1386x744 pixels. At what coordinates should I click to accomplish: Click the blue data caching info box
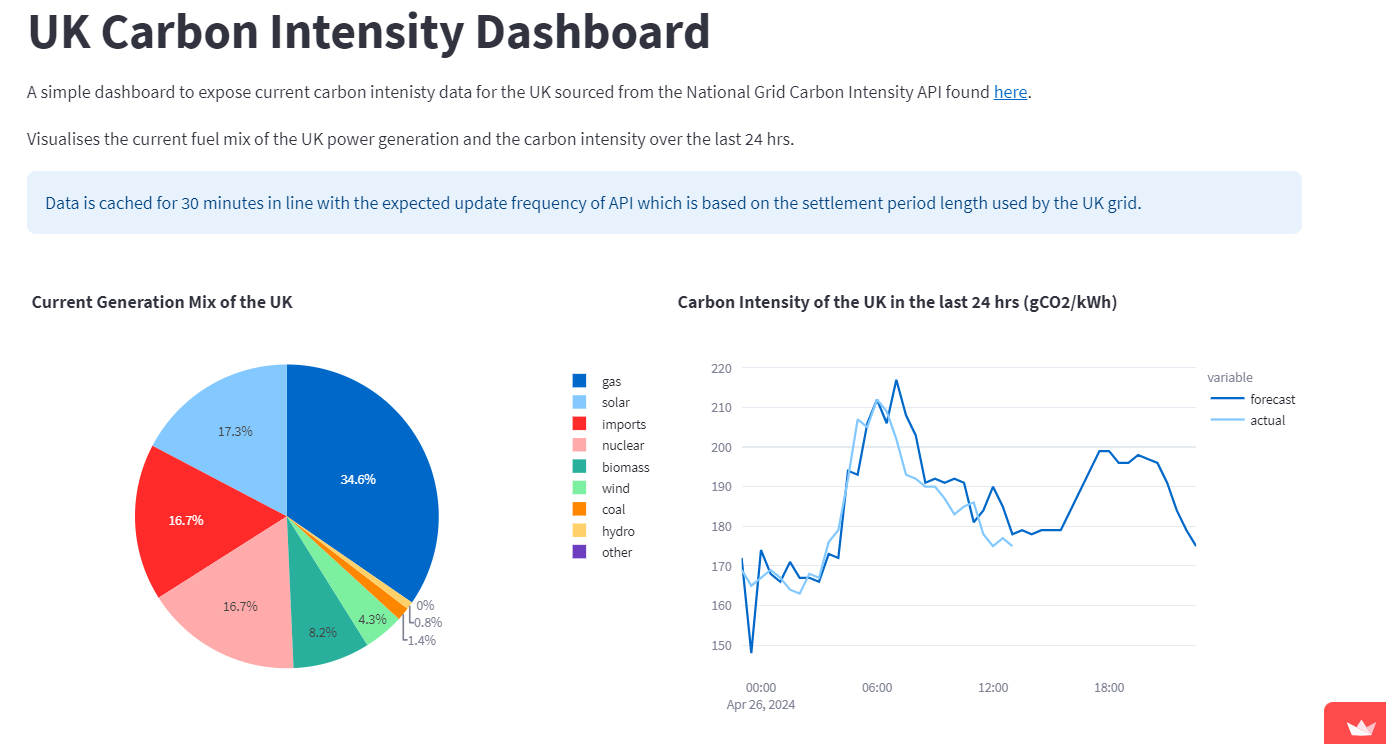(x=664, y=203)
